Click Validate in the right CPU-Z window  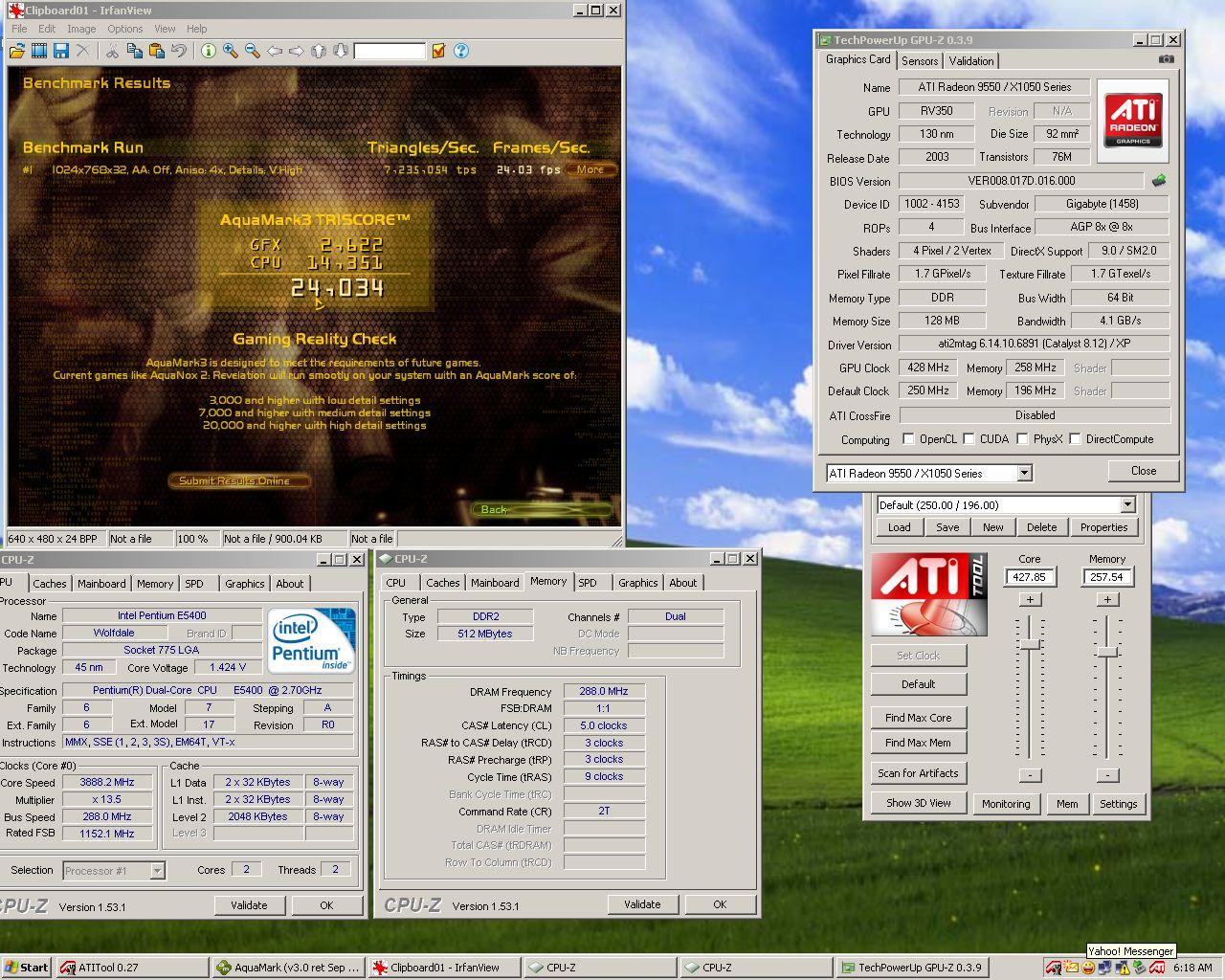[642, 904]
